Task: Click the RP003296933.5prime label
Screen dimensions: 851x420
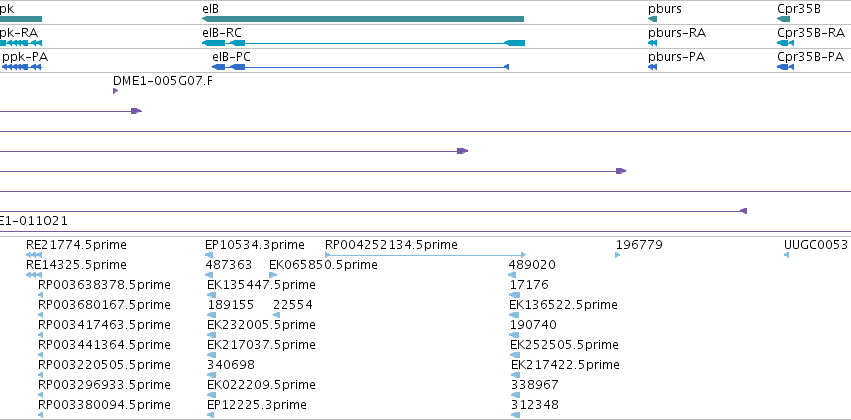Action: tap(104, 385)
